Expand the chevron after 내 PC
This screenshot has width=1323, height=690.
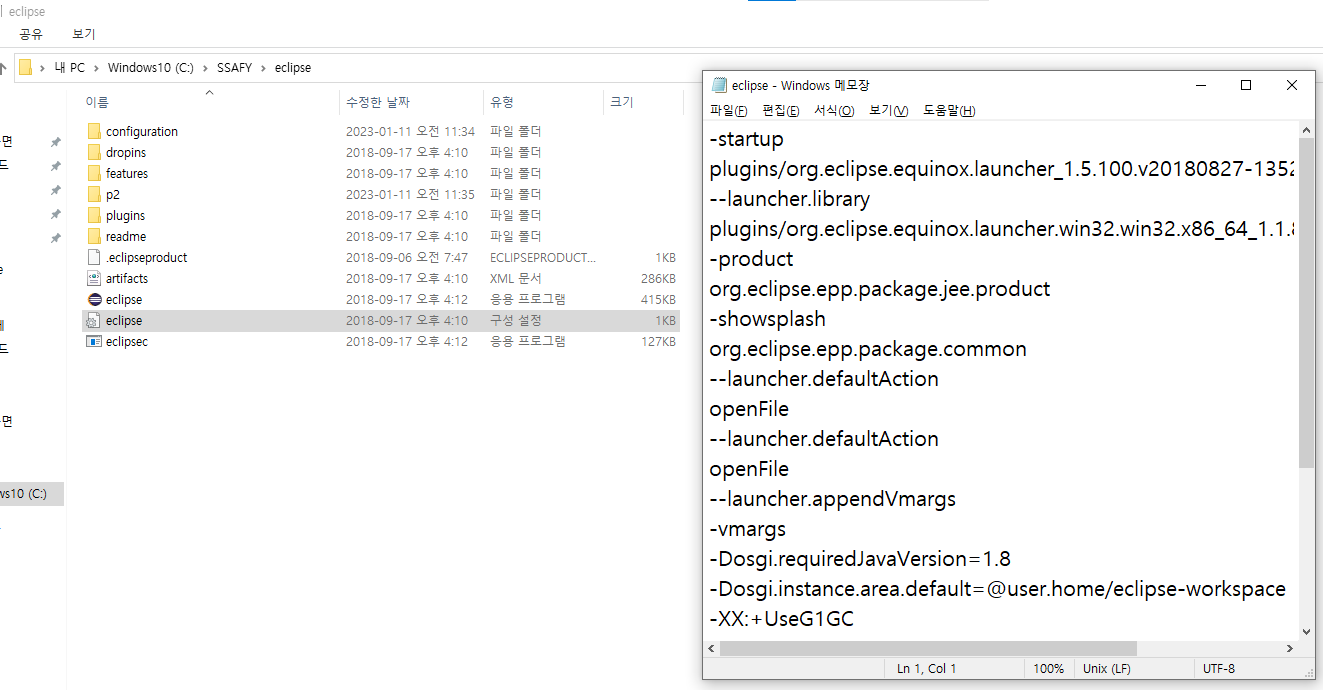click(x=96, y=67)
